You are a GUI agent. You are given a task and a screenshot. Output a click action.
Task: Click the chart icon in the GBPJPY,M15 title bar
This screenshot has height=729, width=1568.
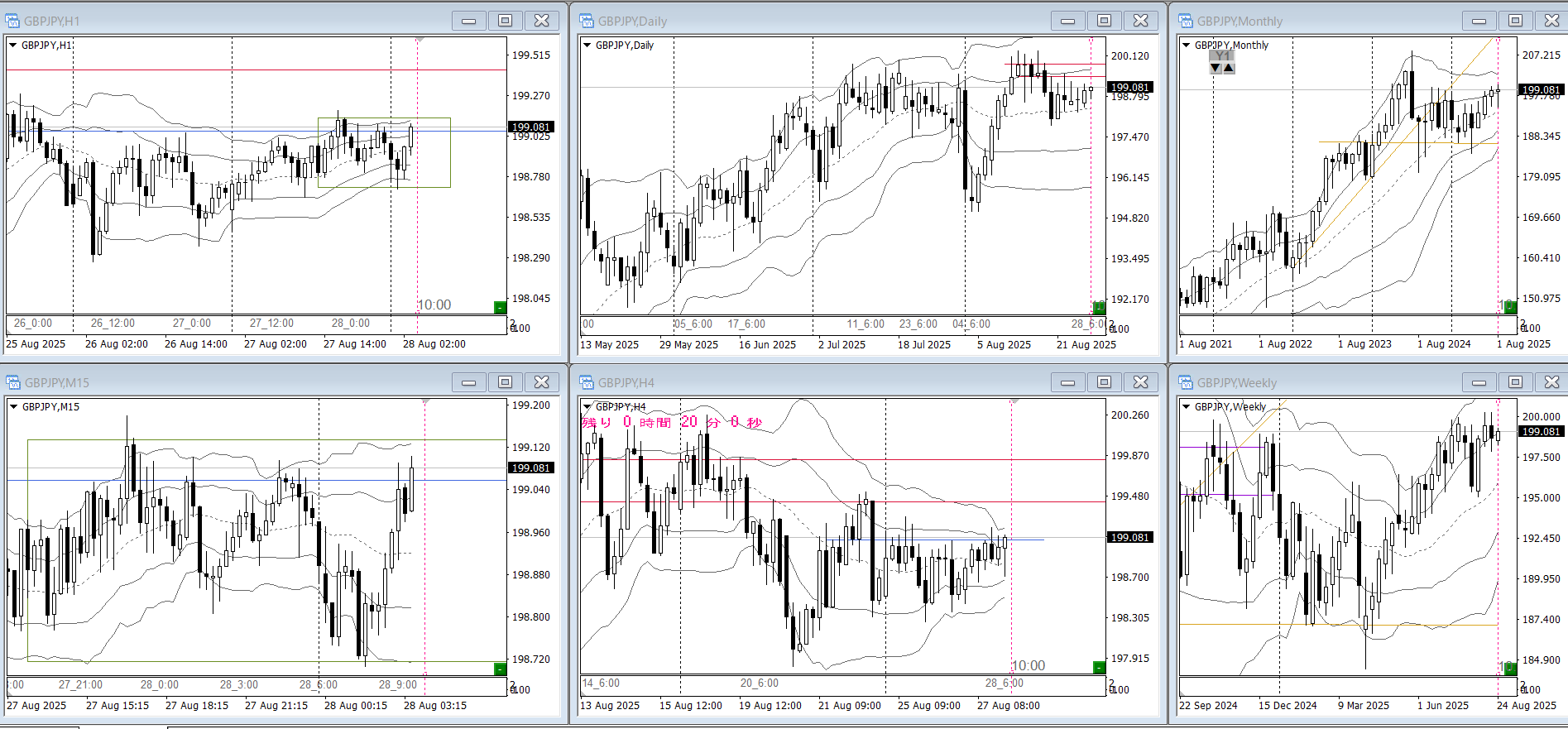pos(12,382)
